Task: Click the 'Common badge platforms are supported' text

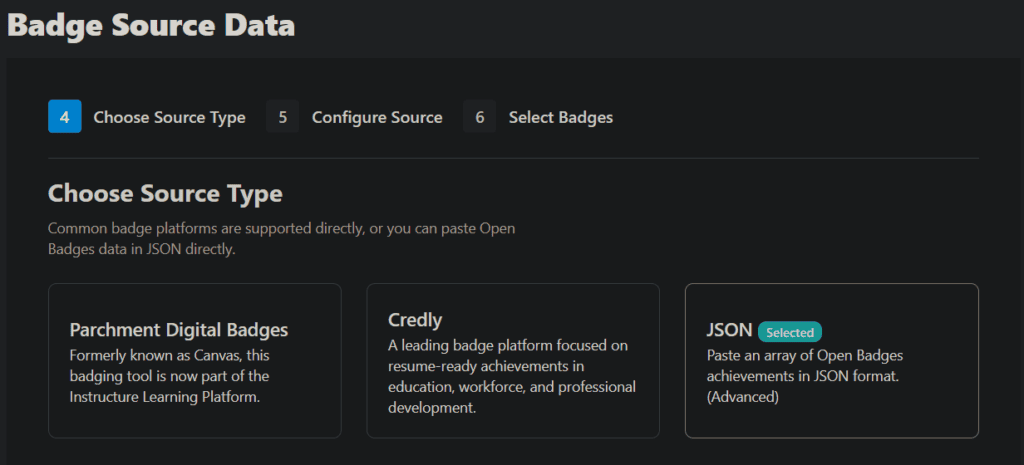Action: (x=281, y=240)
